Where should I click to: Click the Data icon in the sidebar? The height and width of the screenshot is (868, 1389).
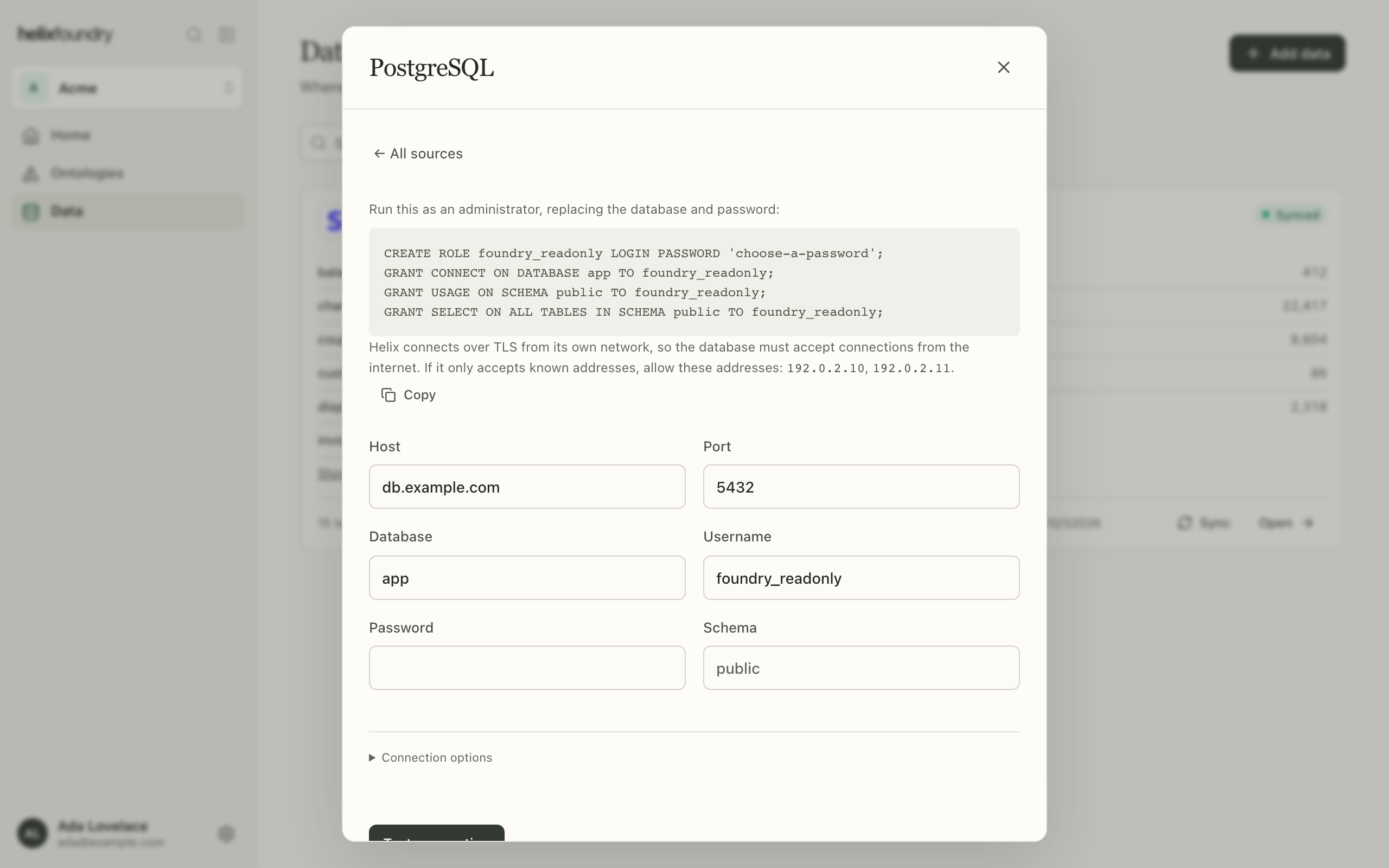(x=31, y=211)
